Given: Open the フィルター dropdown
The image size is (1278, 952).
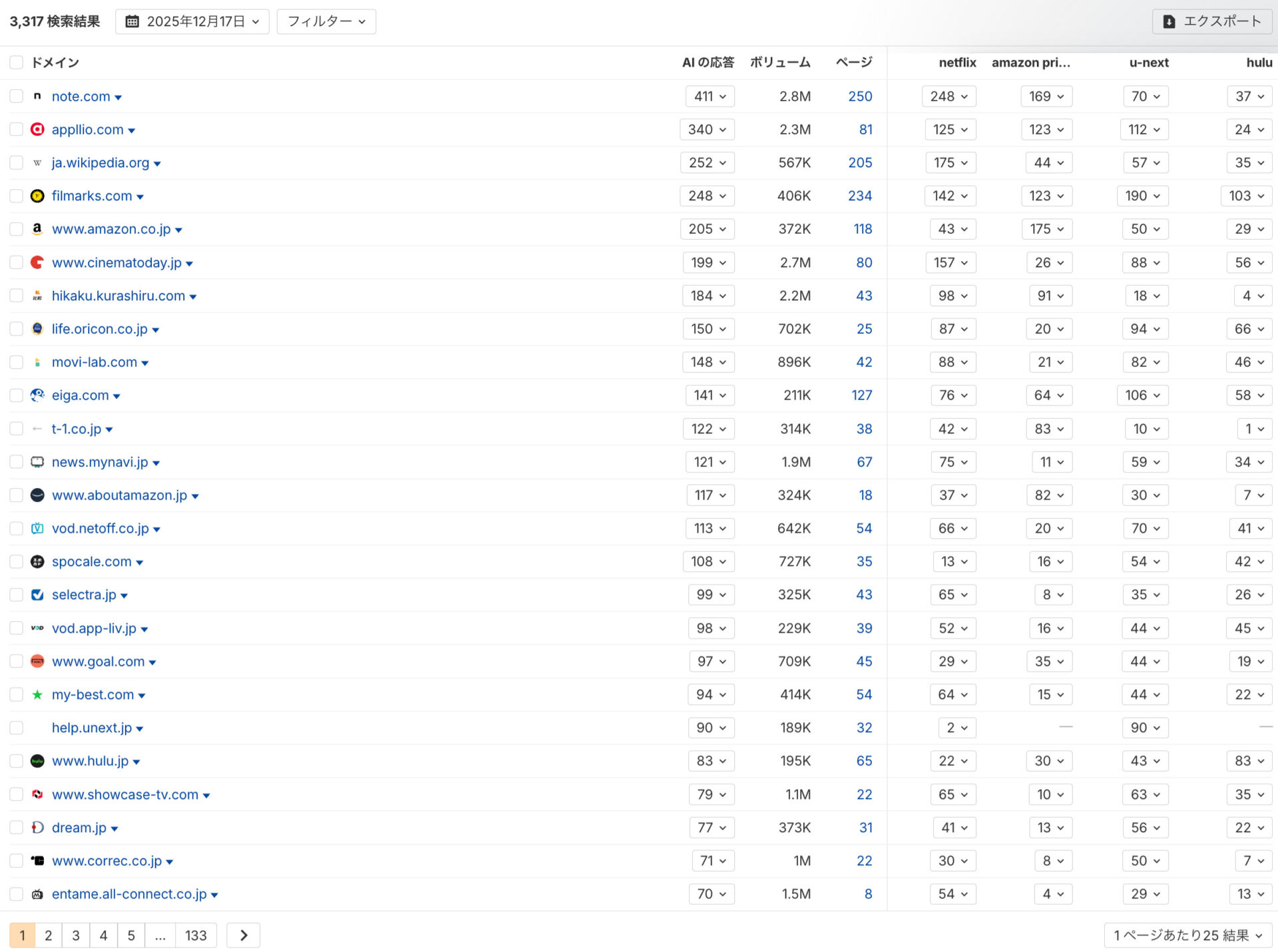Looking at the screenshot, I should pos(325,21).
